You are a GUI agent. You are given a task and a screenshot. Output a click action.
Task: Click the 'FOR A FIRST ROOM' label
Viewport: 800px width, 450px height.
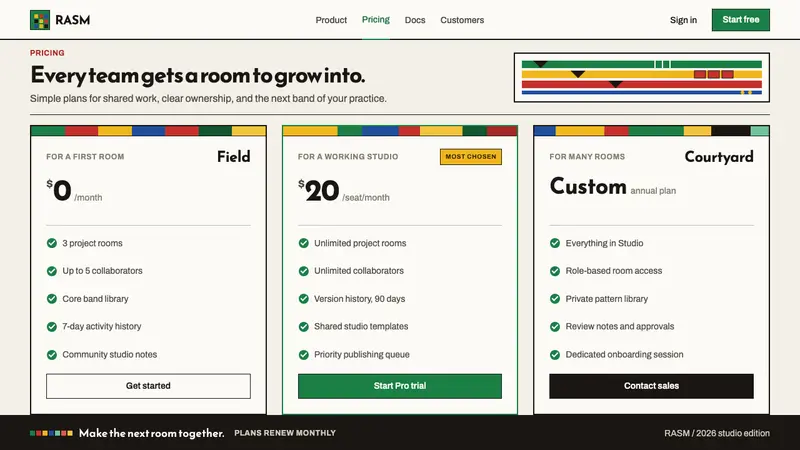[x=85, y=157]
